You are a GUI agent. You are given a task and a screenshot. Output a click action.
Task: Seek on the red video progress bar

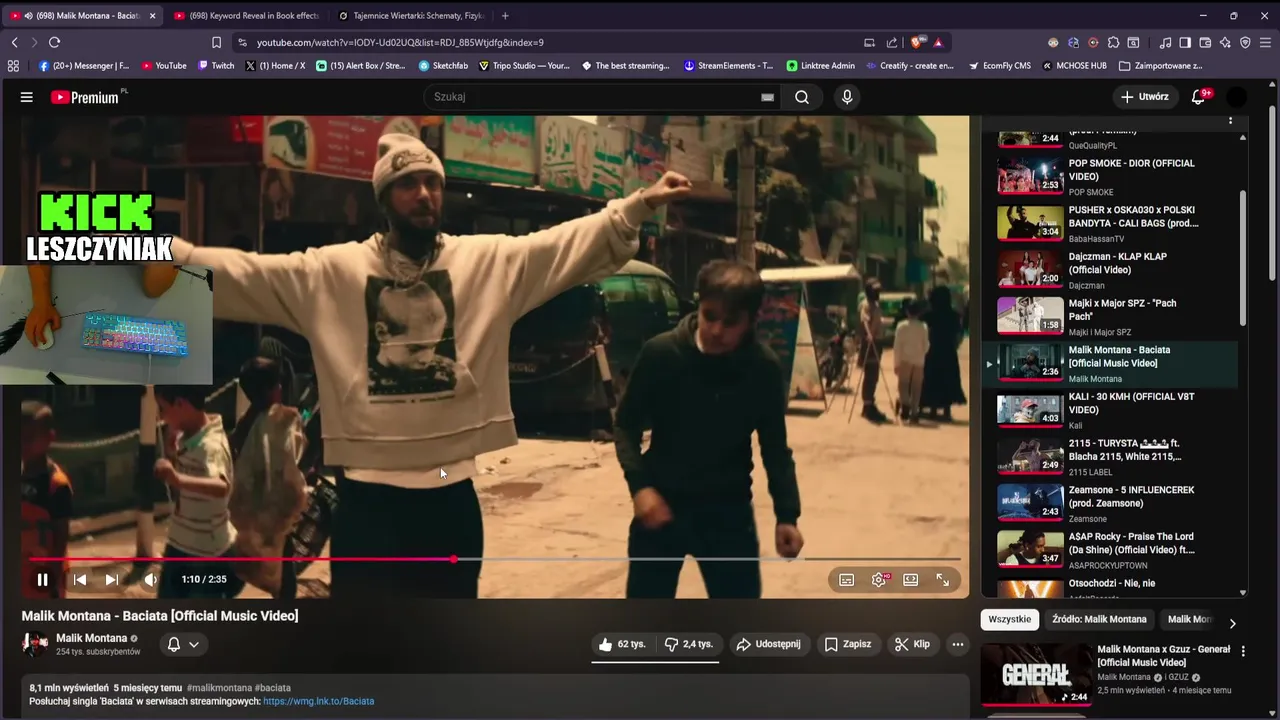coord(495,559)
